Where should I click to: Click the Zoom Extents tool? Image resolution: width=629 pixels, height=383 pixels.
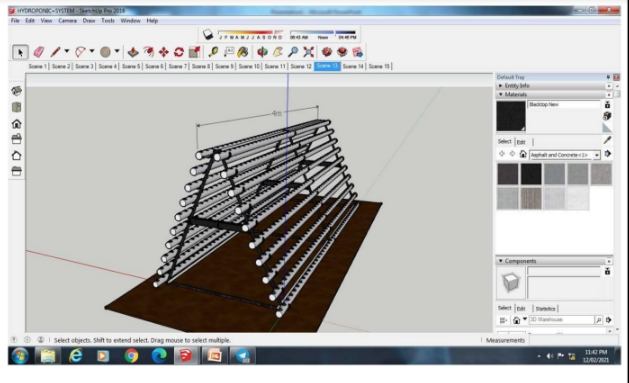tap(308, 52)
